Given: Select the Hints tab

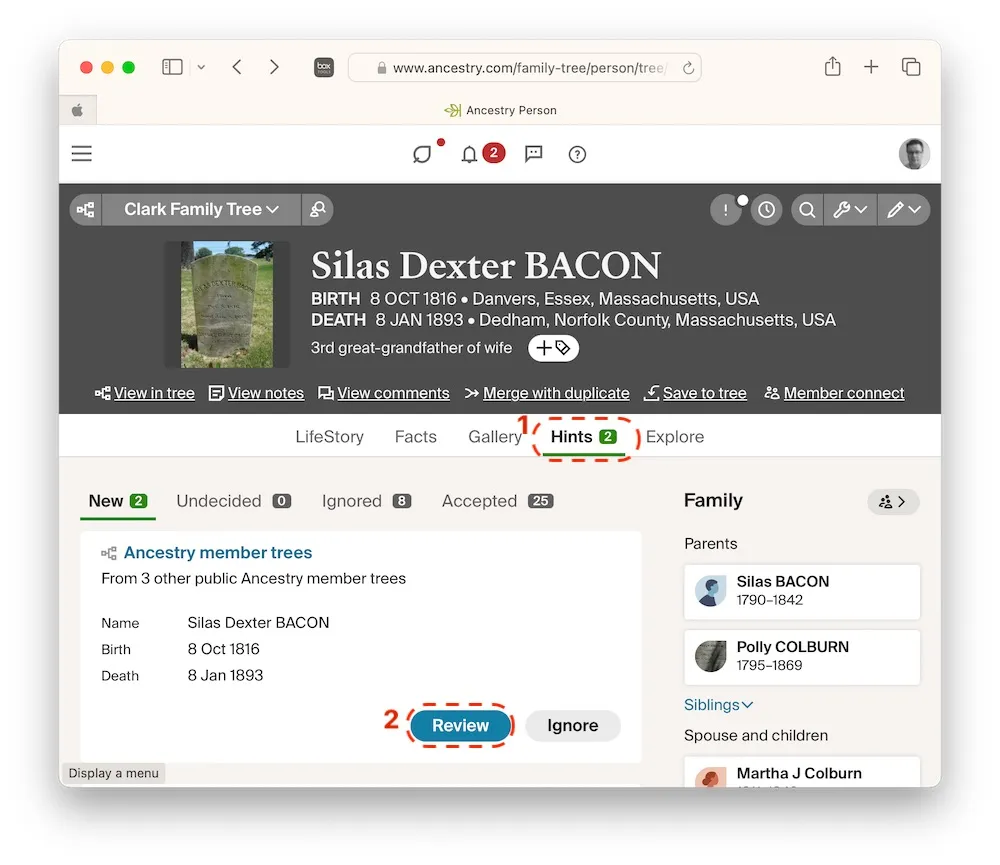Looking at the screenshot, I should pyautogui.click(x=584, y=437).
